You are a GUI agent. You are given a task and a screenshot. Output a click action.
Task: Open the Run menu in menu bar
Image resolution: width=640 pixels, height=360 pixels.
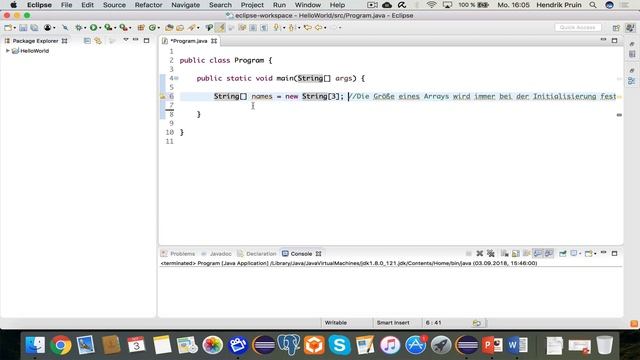pyautogui.click(x=279, y=5)
